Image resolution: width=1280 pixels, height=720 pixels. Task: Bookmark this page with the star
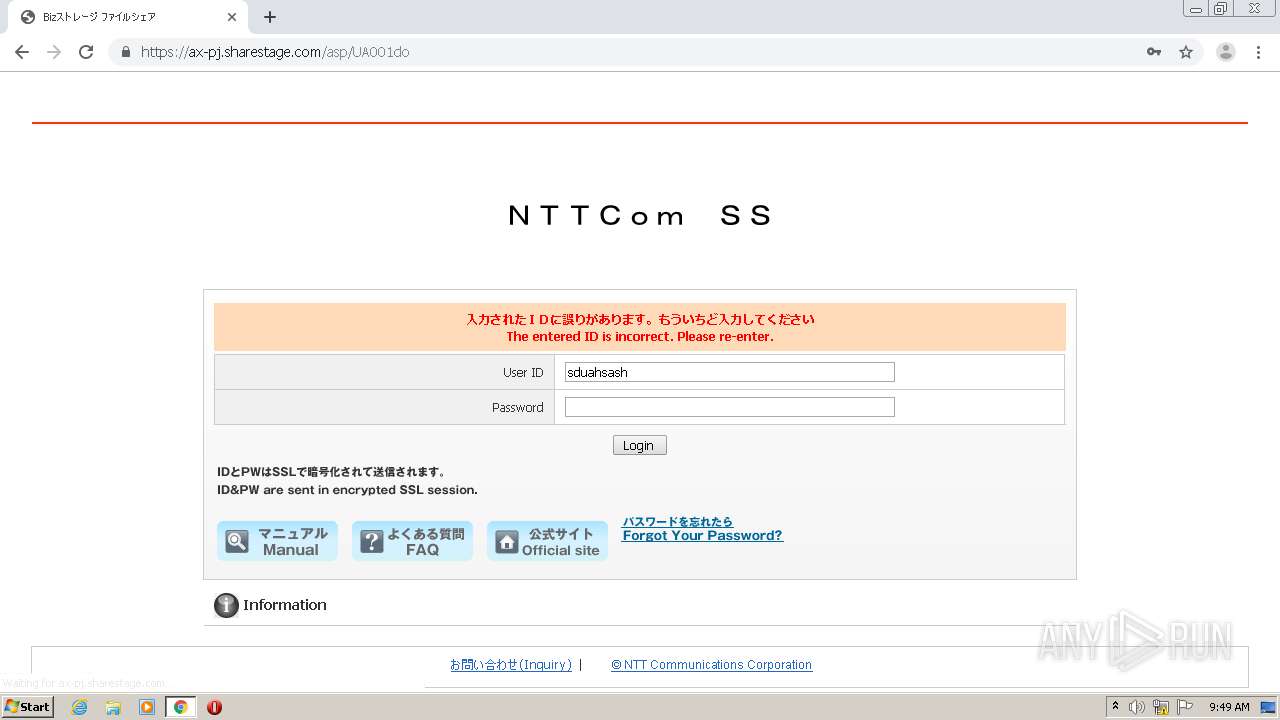[x=1186, y=52]
